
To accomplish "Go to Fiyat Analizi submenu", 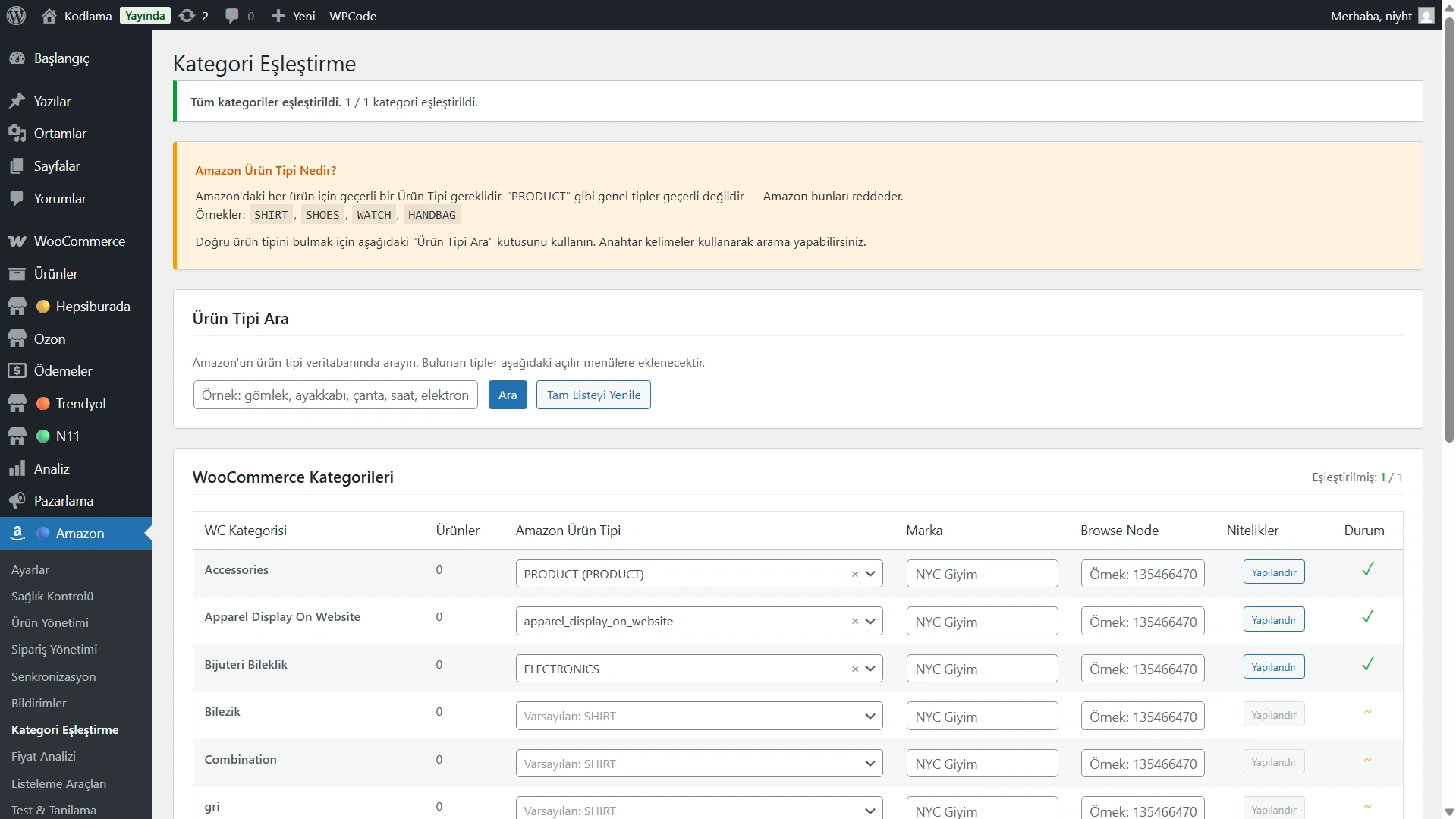I will coord(43,757).
